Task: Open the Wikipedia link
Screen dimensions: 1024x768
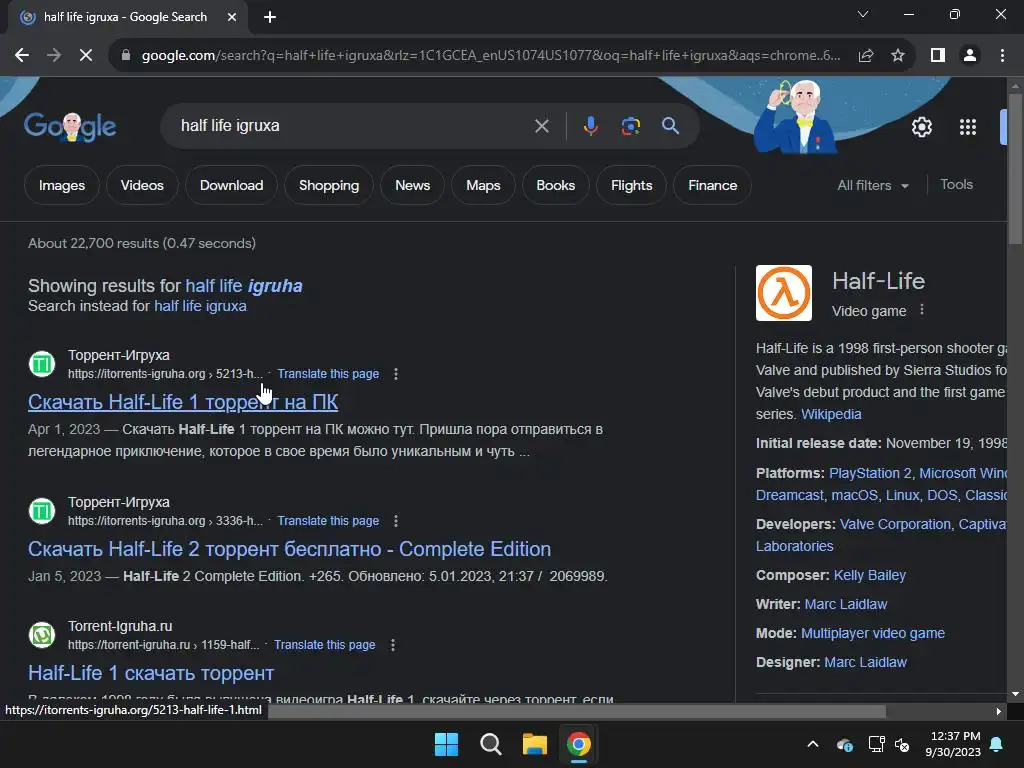Action: click(831, 415)
